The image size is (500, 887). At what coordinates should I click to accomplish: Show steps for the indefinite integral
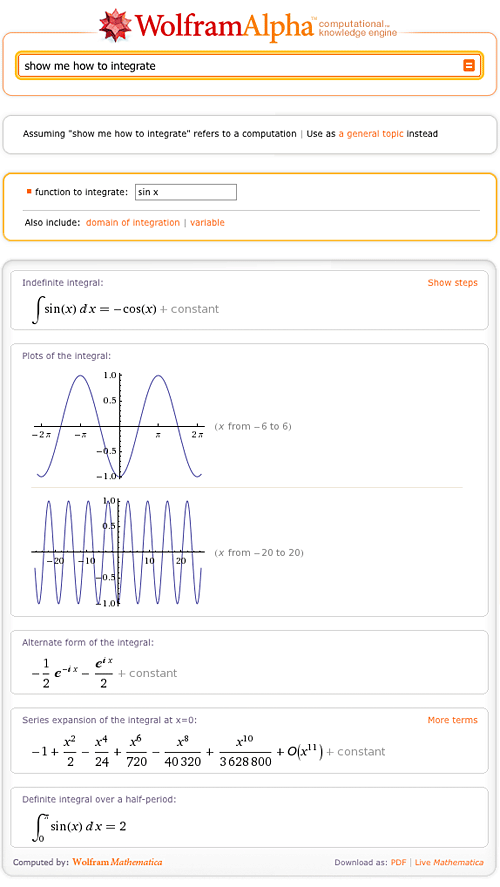pos(452,283)
